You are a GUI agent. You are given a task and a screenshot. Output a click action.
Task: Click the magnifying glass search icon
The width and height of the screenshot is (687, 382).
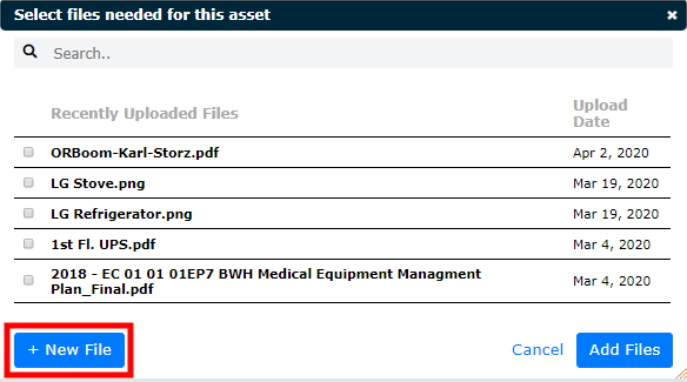[x=30, y=52]
